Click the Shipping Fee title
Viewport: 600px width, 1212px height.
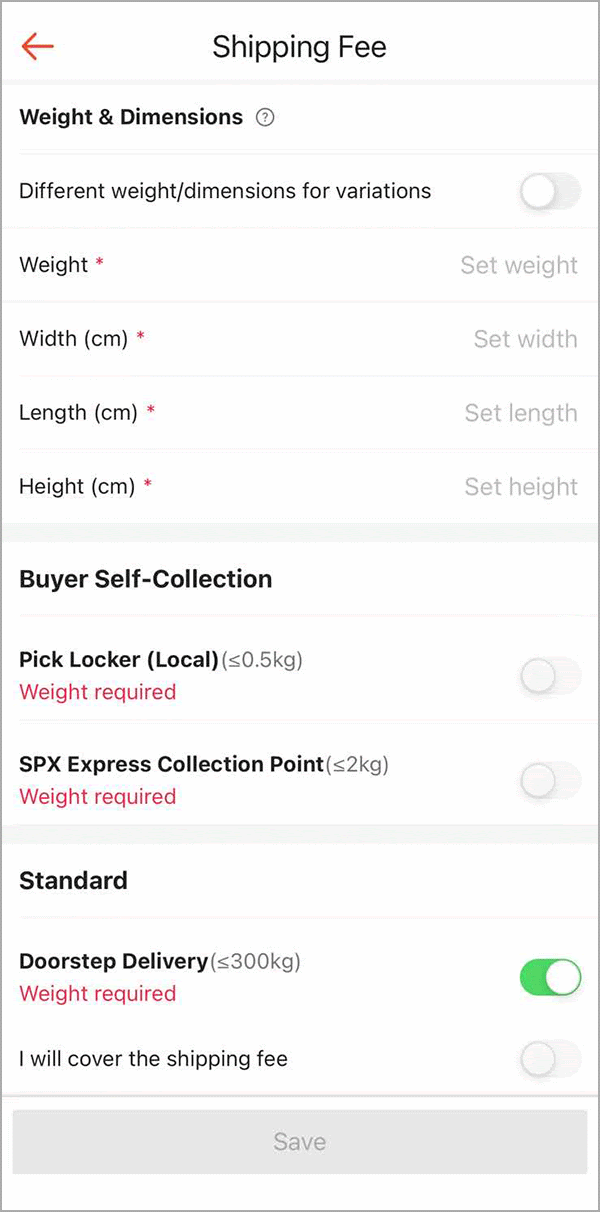point(299,46)
